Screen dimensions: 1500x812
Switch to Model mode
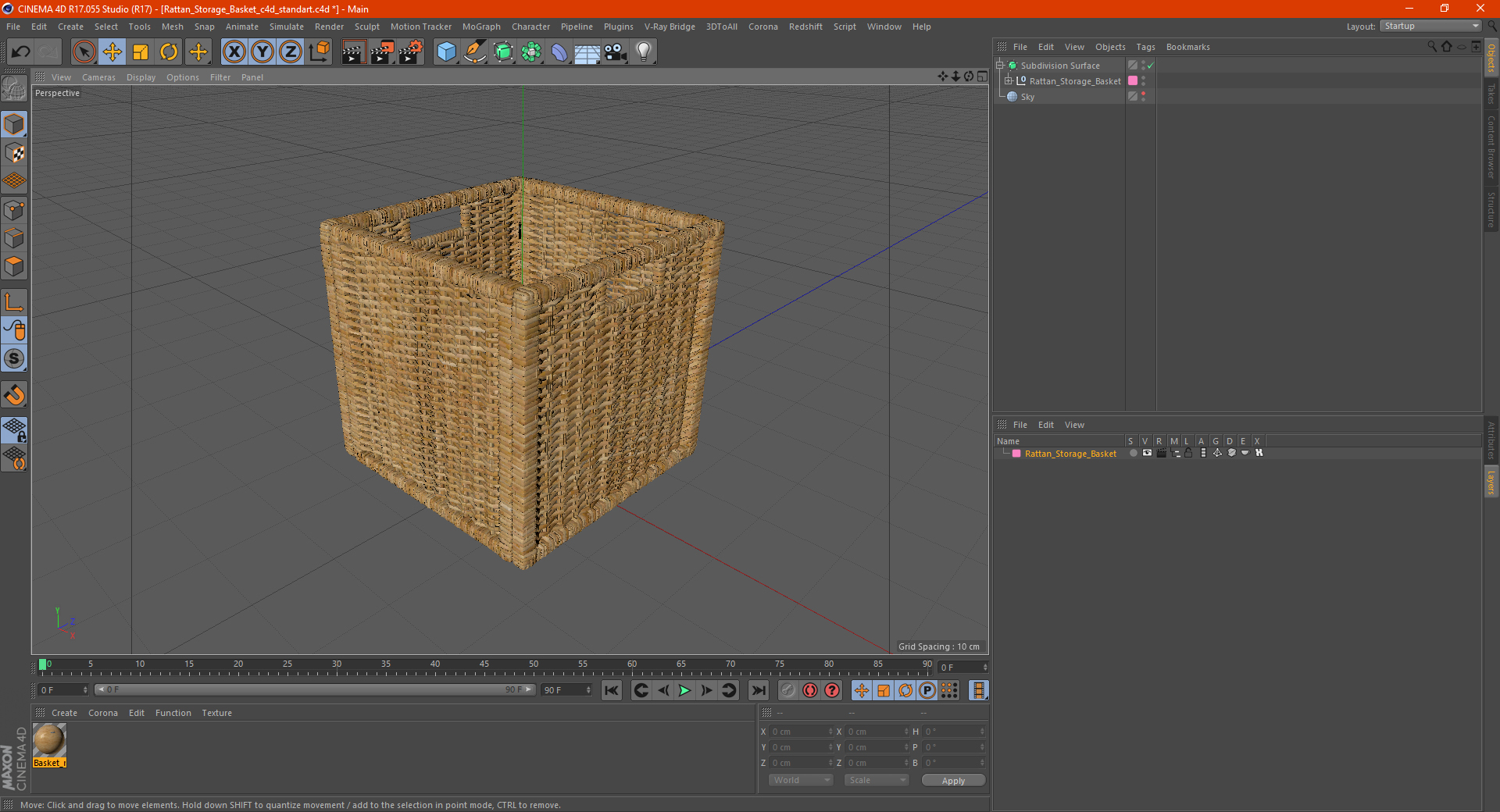click(x=14, y=124)
